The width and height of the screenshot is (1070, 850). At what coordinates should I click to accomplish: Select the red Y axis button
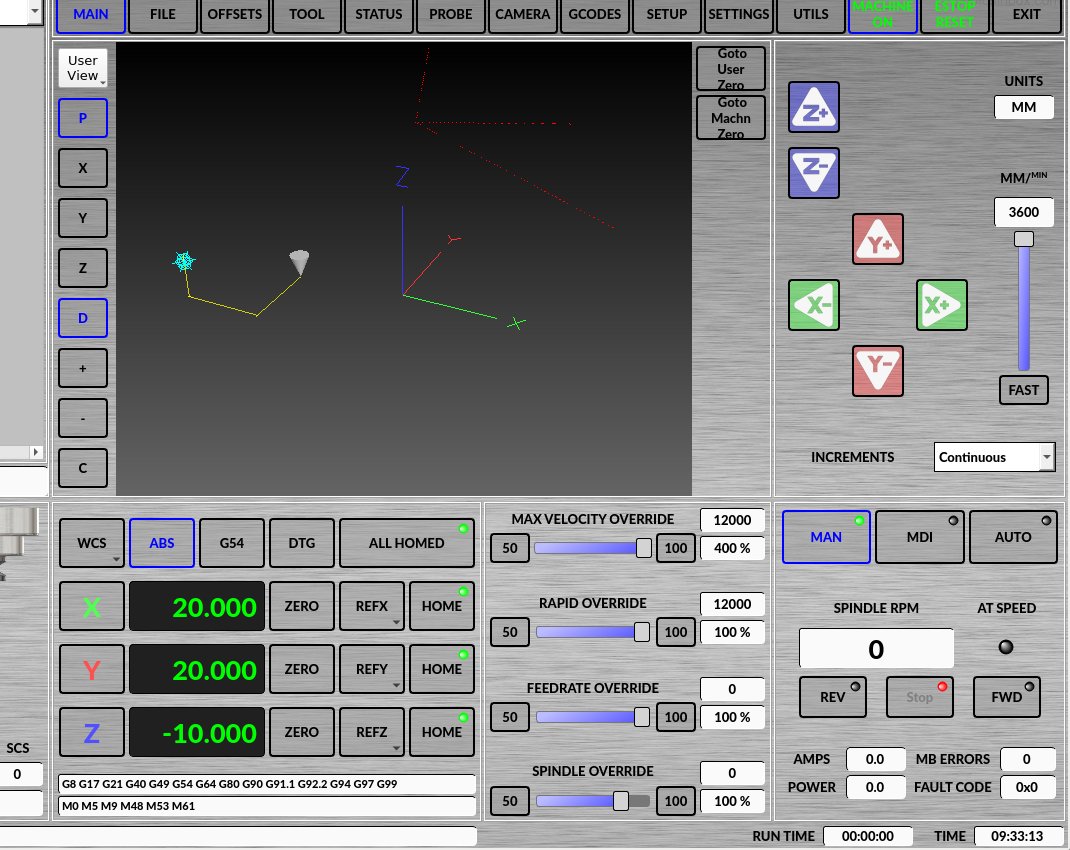pyautogui.click(x=92, y=669)
